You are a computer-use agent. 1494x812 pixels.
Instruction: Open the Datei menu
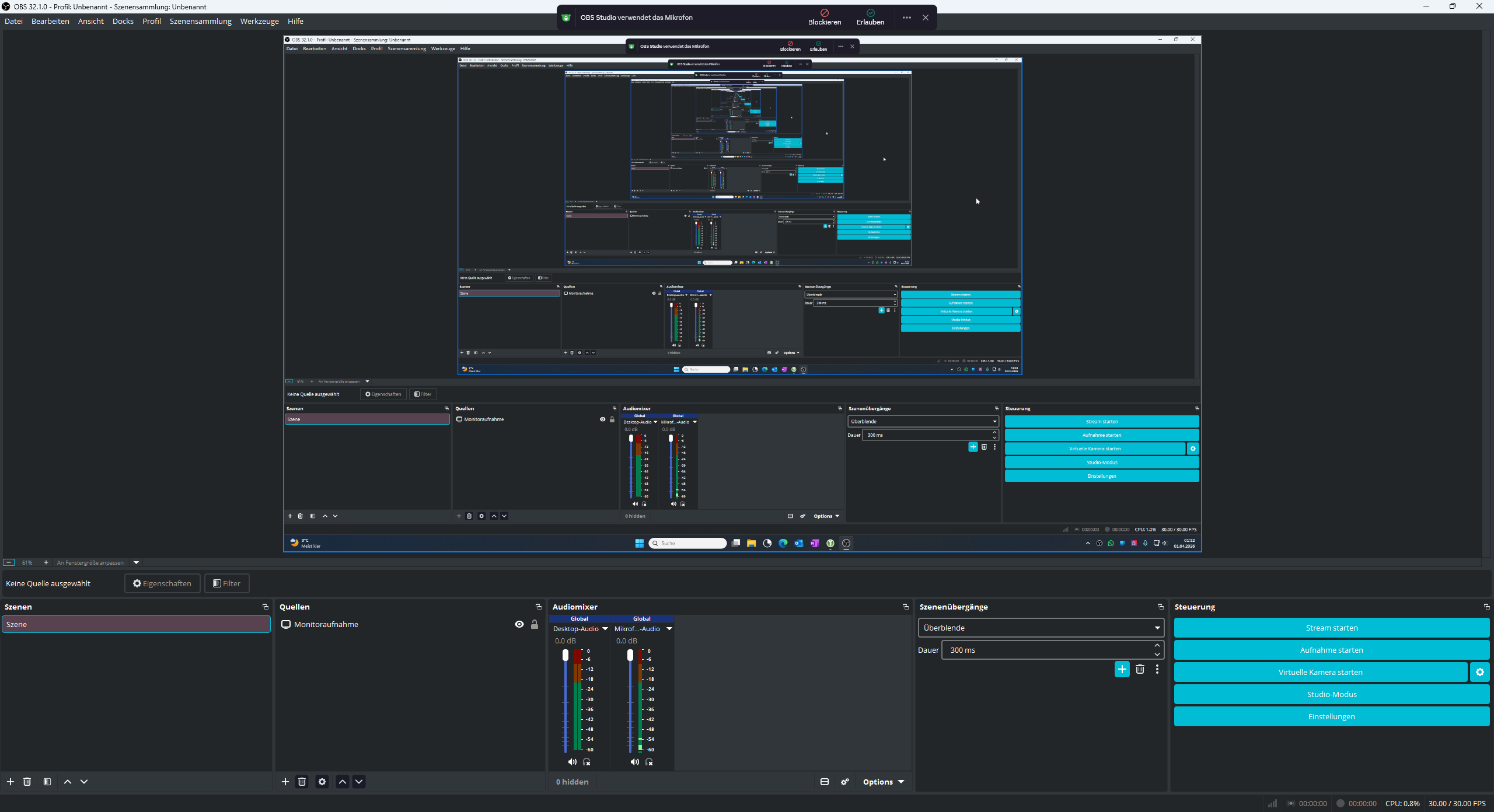[13, 21]
